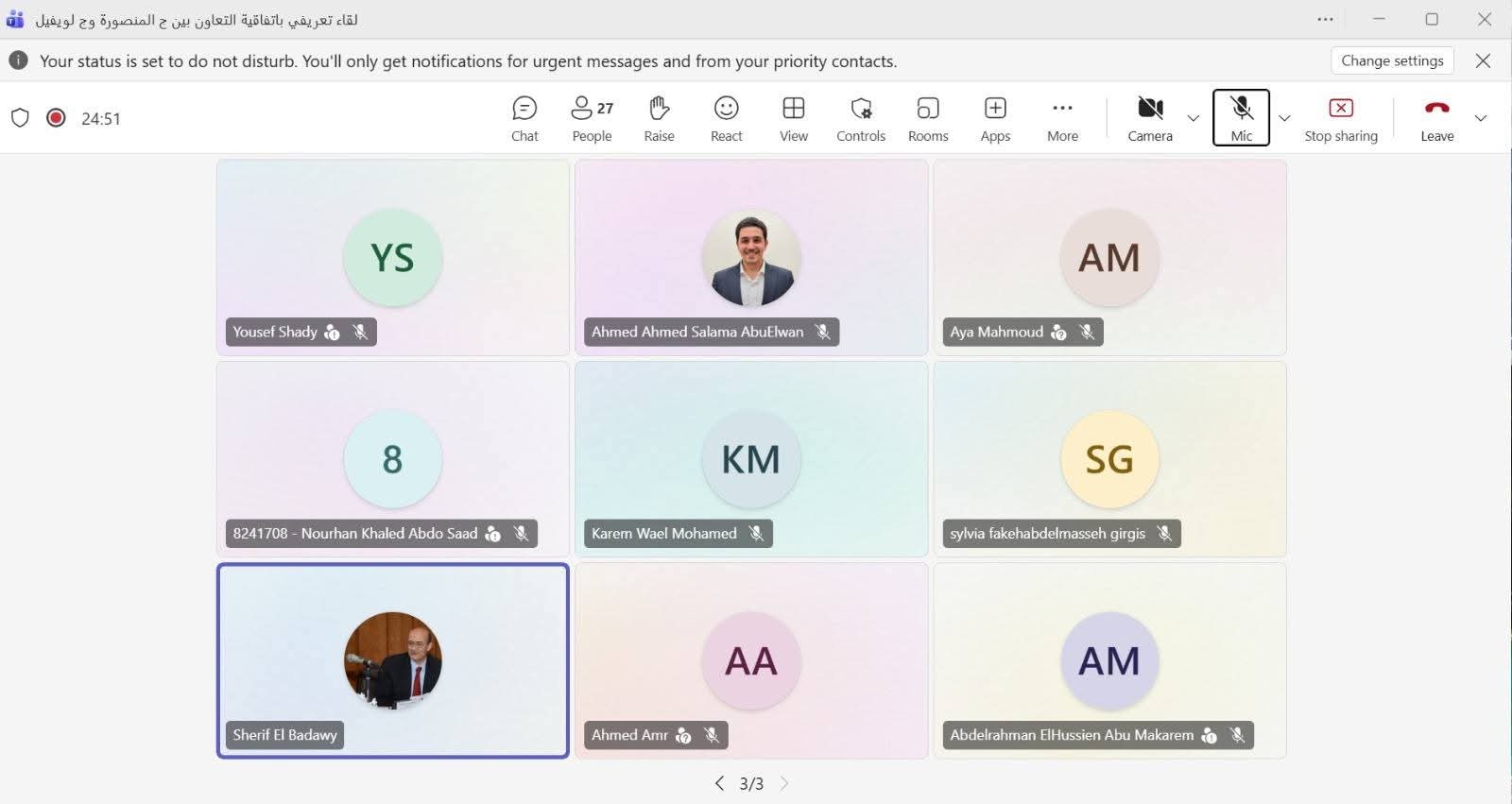The image size is (1512, 804).
Task: Open the React emoji picker
Action: click(x=726, y=119)
